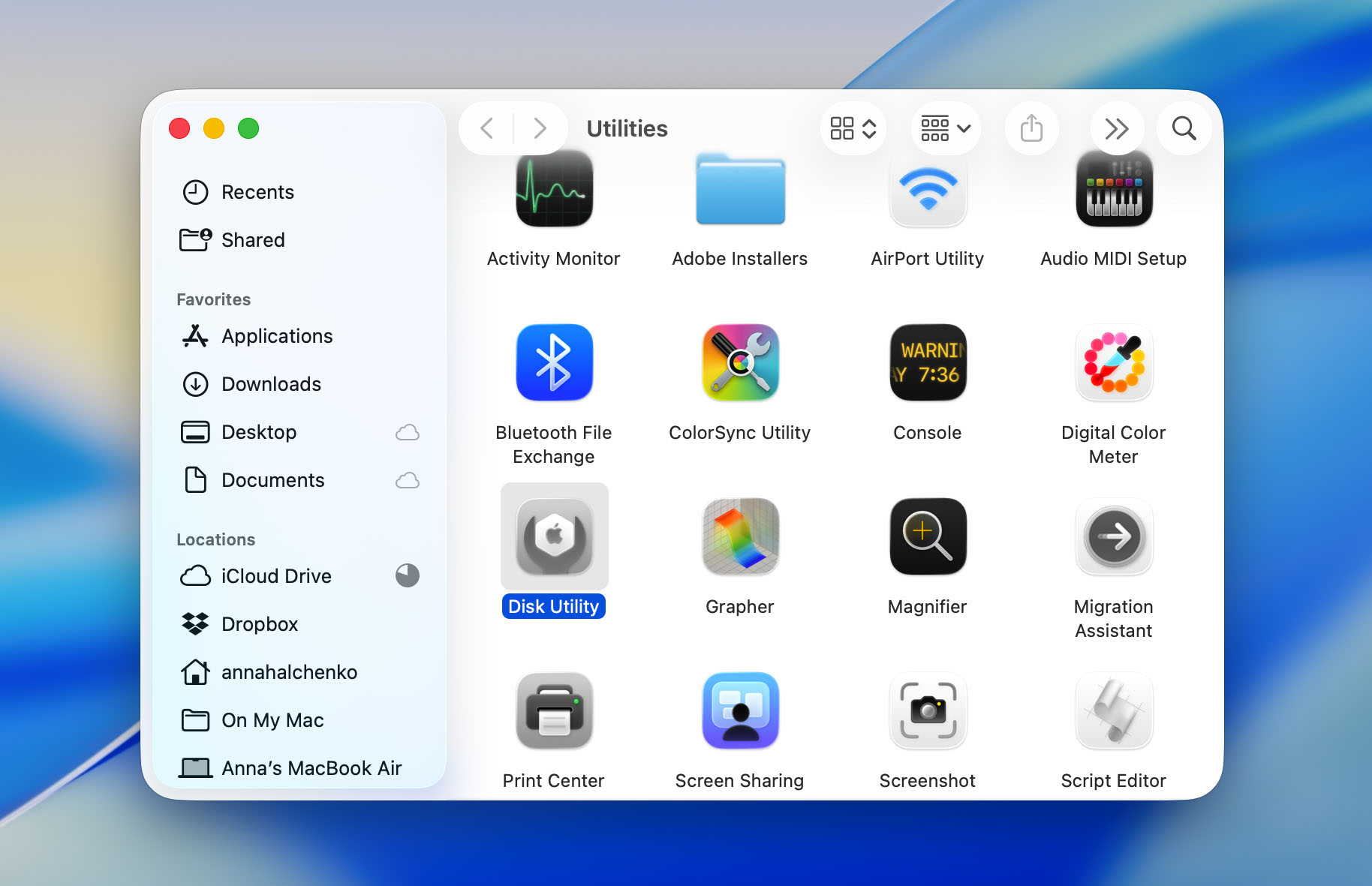Select the Screenshot app icon
This screenshot has height=886, width=1372.
click(x=928, y=710)
